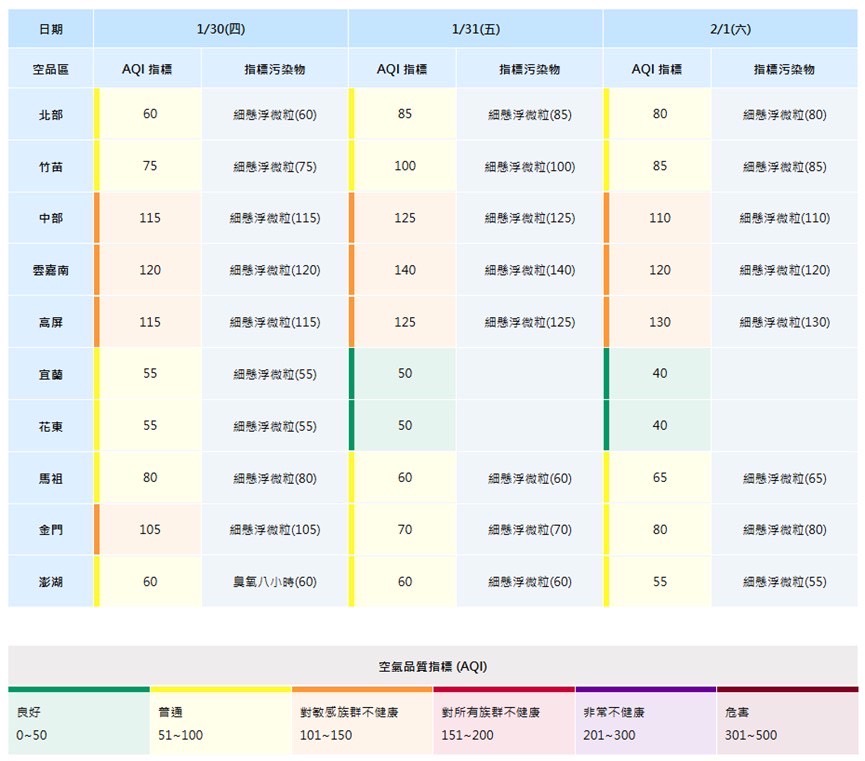Click 指標污染物 header under 1/31(五)
Screen dimensions: 865x761
point(530,69)
